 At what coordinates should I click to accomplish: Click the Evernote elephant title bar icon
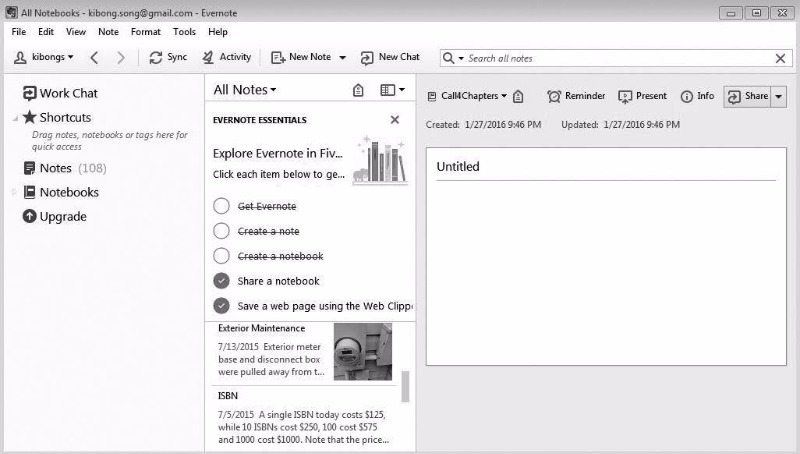pos(11,12)
